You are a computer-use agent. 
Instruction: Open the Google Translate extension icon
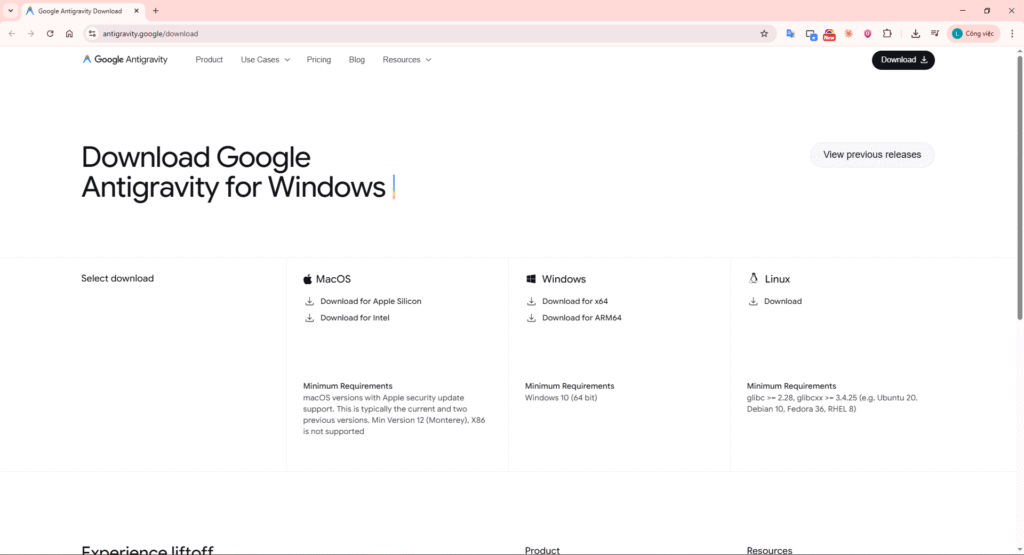click(x=790, y=33)
